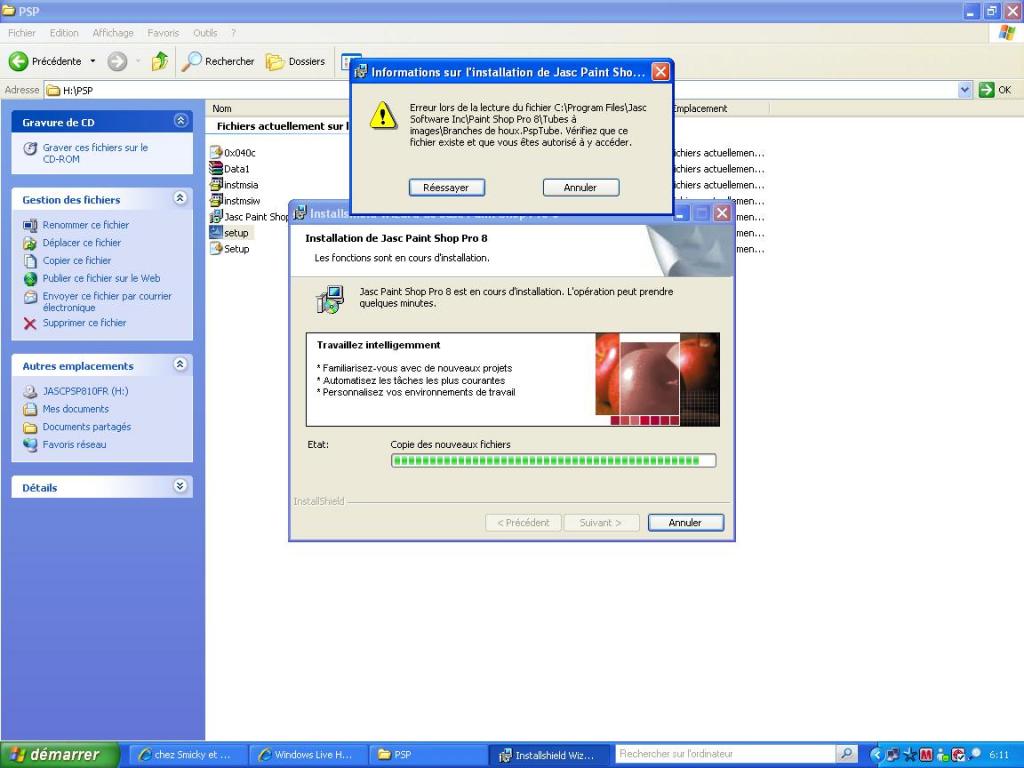
Task: Collapse the Gestion des fichiers panel
Action: tap(180, 199)
